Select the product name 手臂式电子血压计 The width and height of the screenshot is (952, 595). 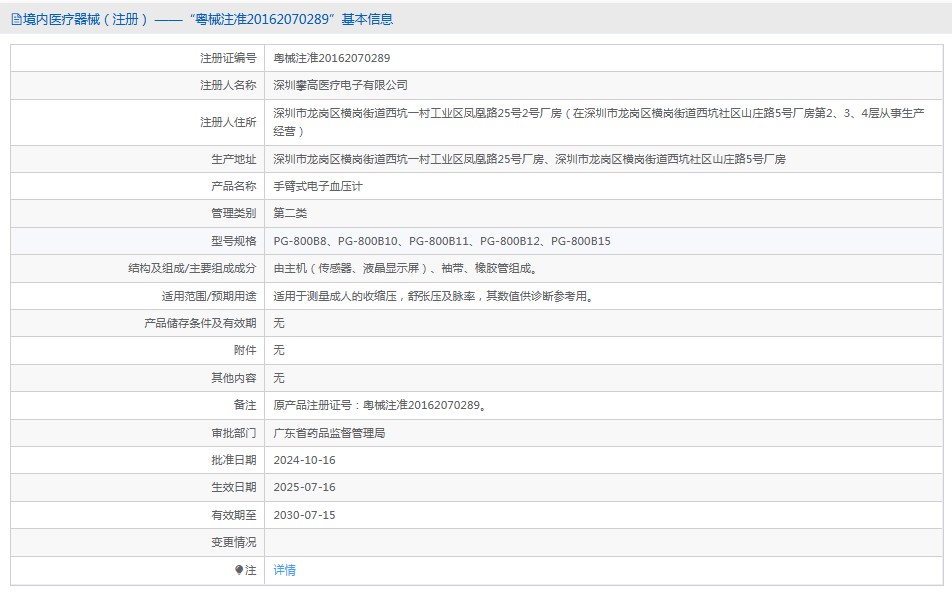tap(318, 186)
